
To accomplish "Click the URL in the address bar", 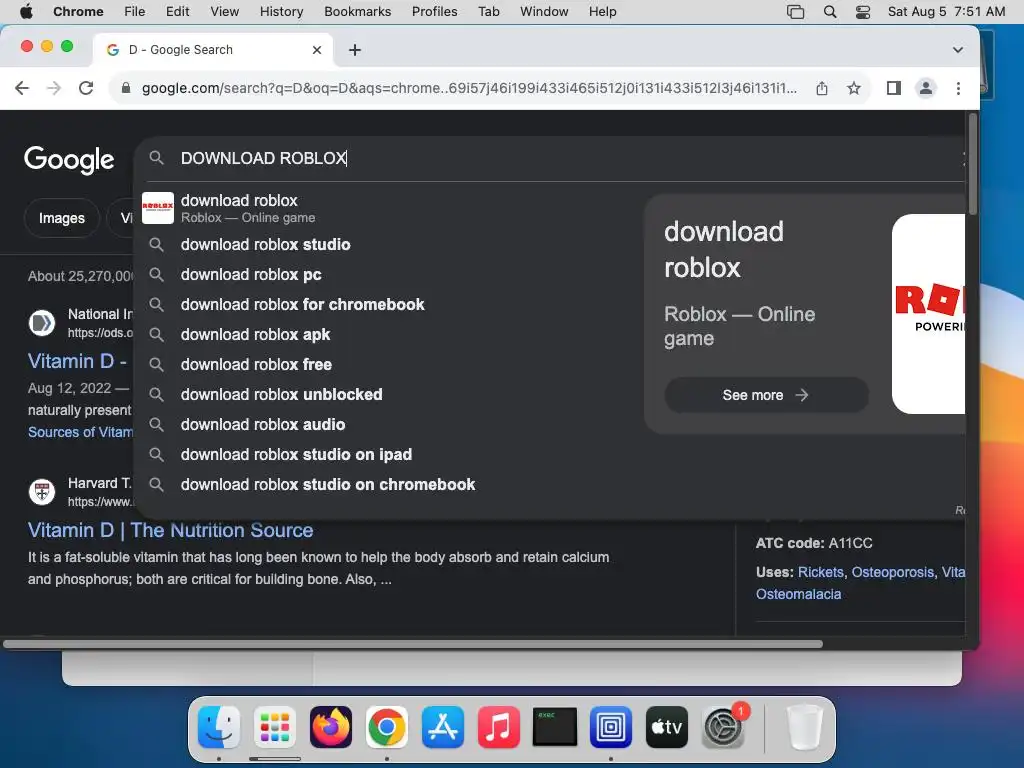I will pos(469,88).
